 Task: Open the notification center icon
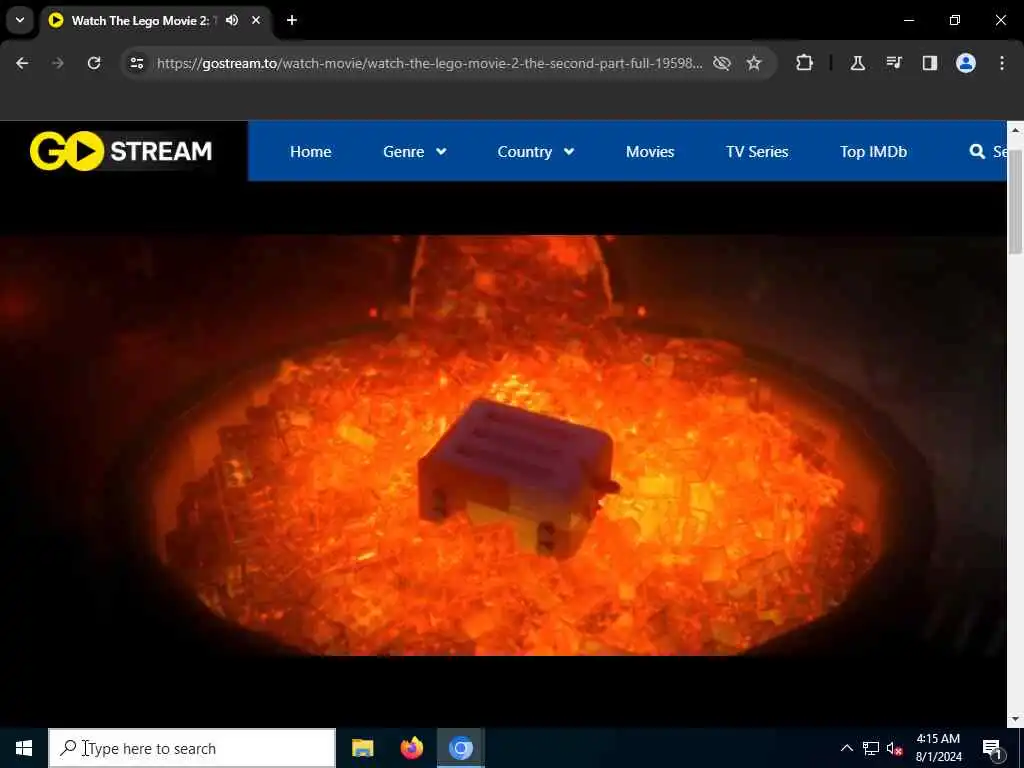point(992,748)
